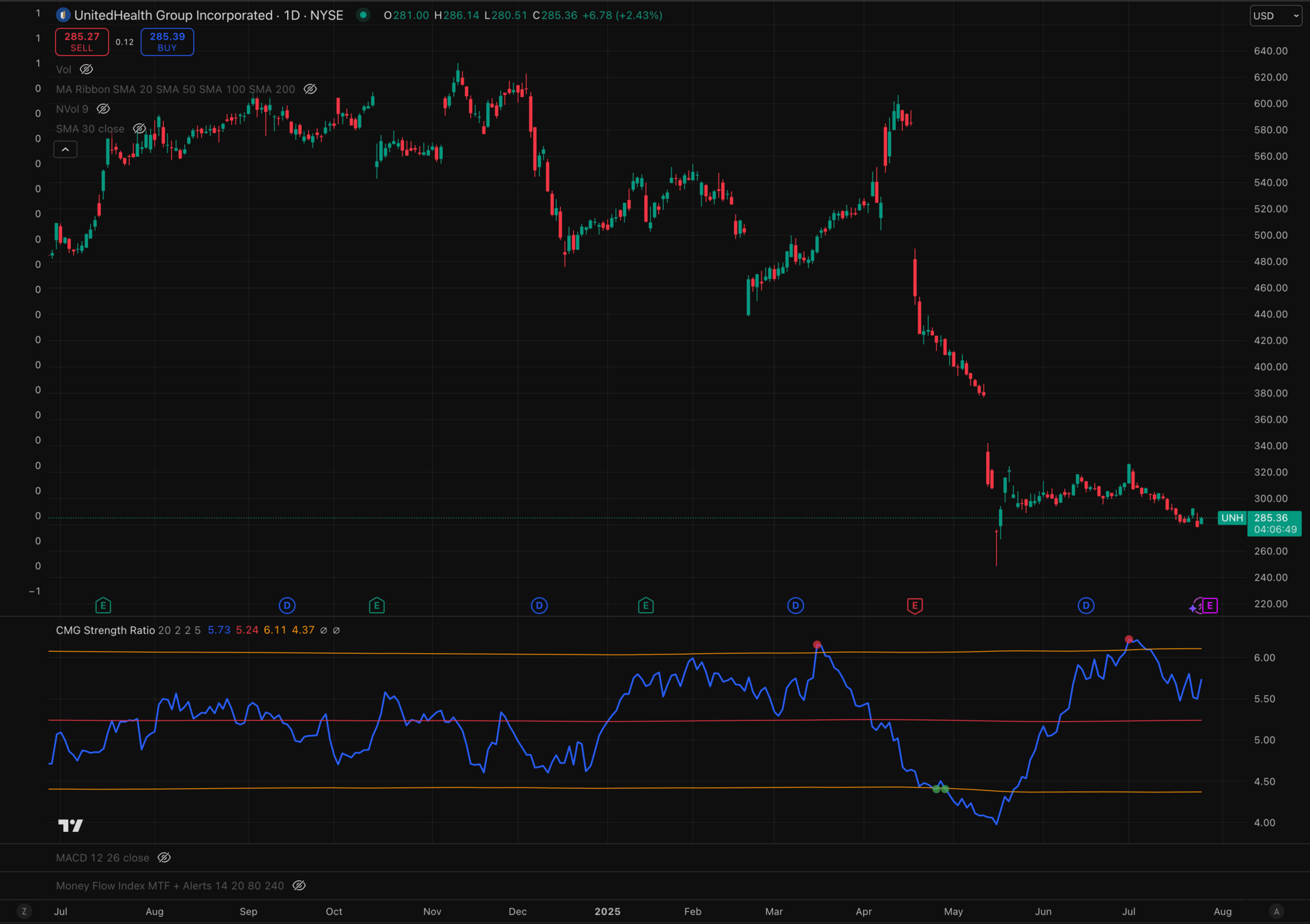This screenshot has width=1310, height=924.
Task: Click the Vol indicator label
Action: [63, 70]
